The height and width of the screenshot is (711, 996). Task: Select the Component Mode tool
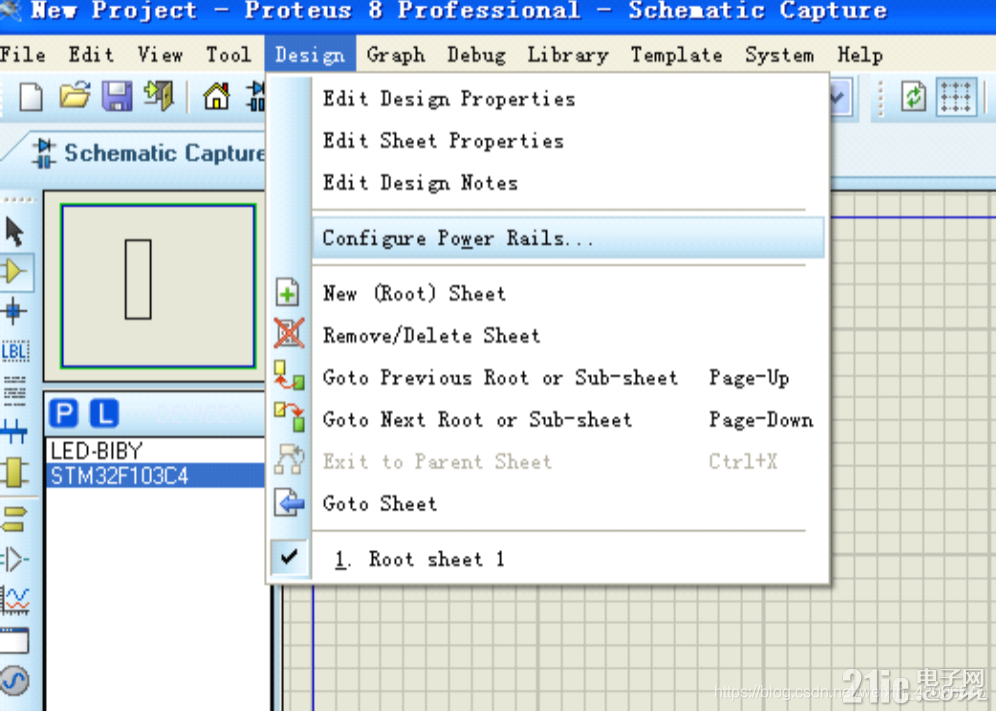14,271
